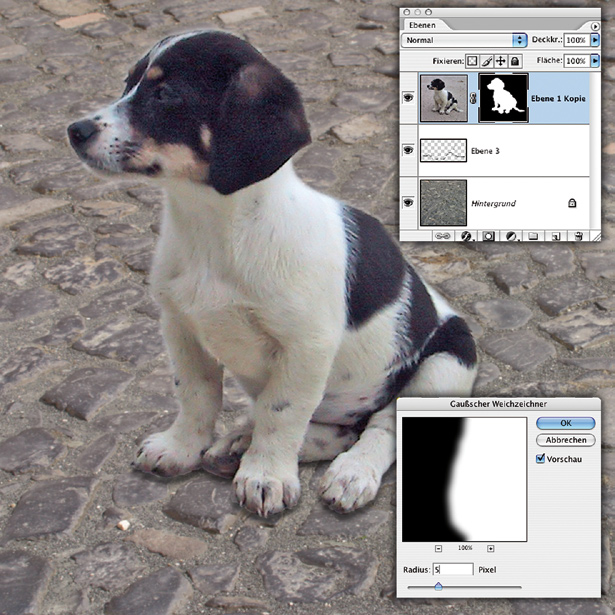Image resolution: width=615 pixels, height=615 pixels.
Task: Select the layer named Hintergrund
Action: tap(493, 204)
